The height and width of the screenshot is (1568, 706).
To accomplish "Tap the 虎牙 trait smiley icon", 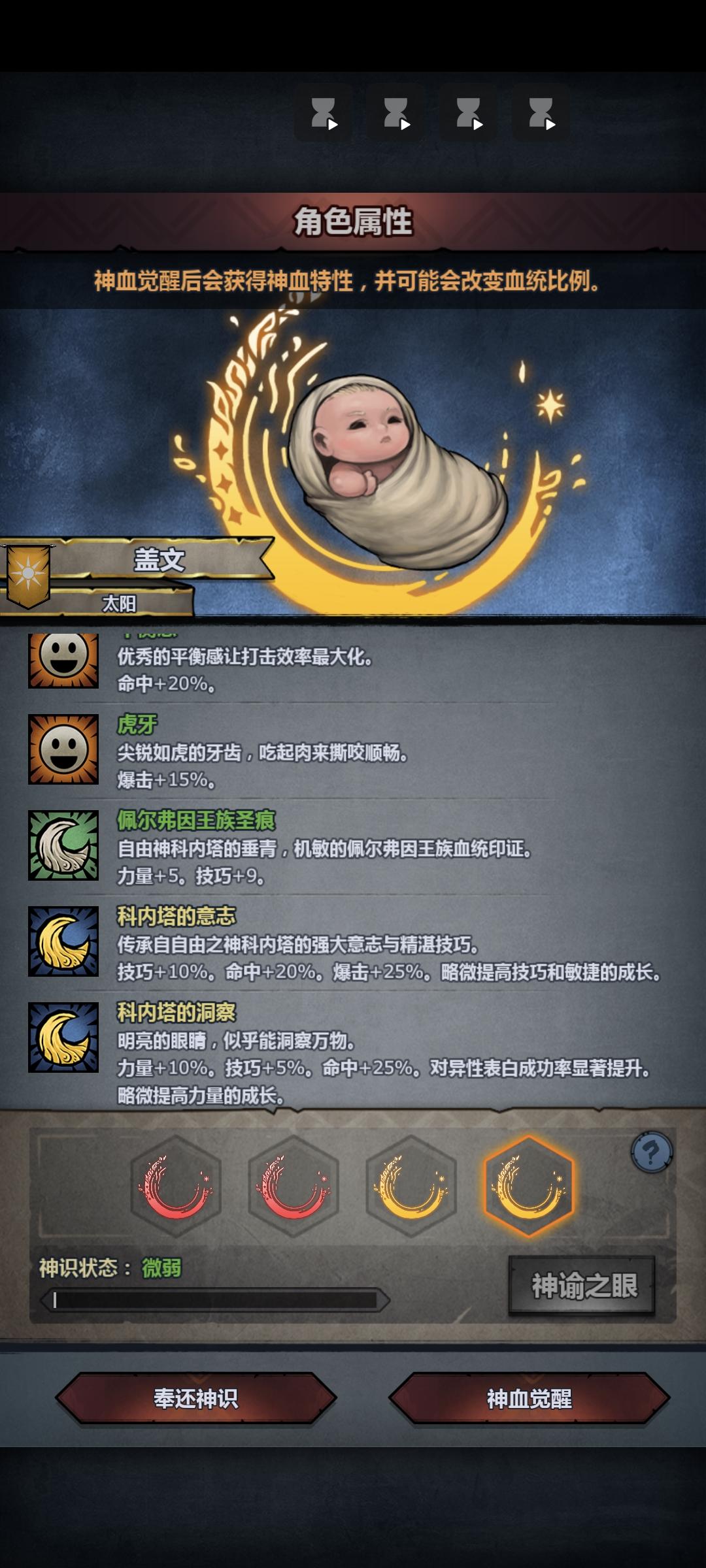I will [x=63, y=749].
